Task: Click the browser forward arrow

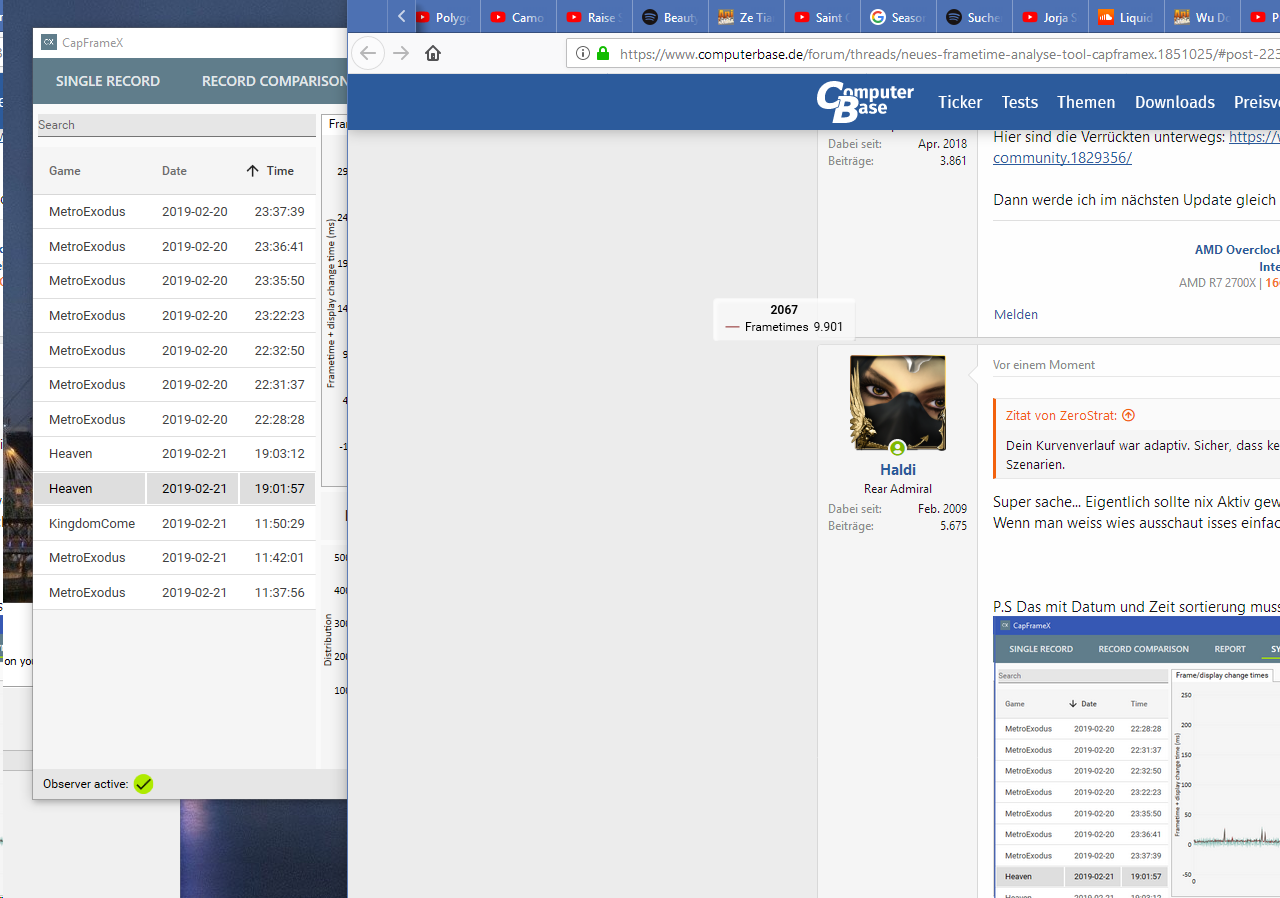Action: pos(401,53)
